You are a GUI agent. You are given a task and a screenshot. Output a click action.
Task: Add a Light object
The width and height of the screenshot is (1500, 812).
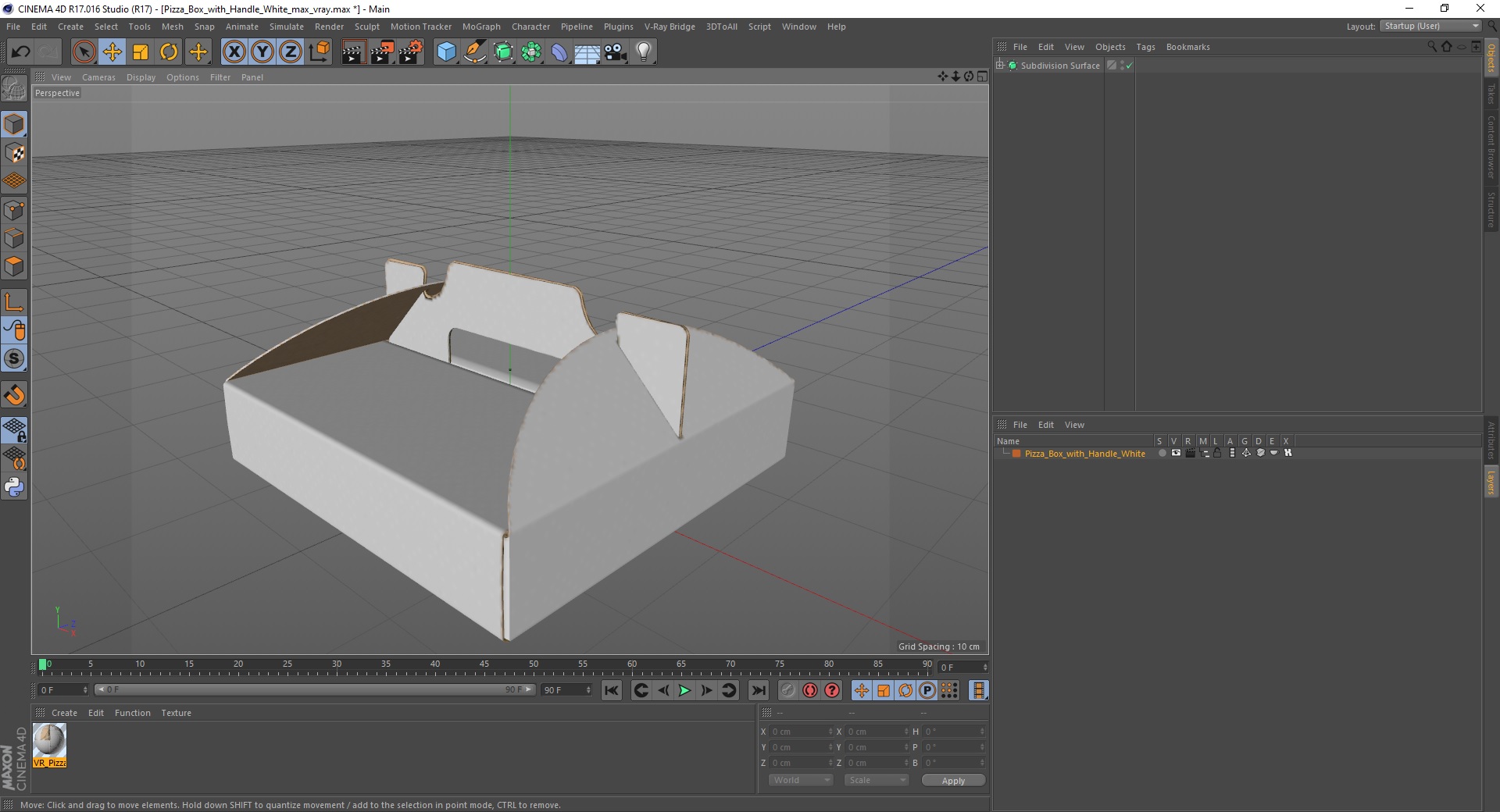tap(644, 52)
